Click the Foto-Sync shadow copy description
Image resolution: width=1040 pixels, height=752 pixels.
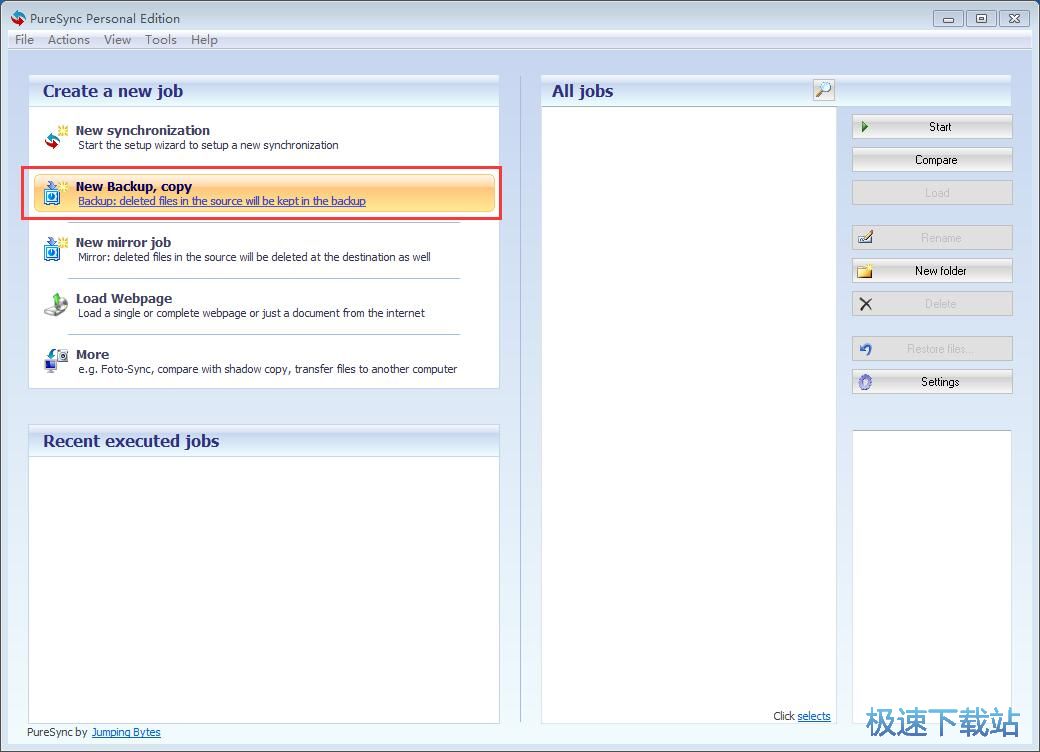pos(267,369)
